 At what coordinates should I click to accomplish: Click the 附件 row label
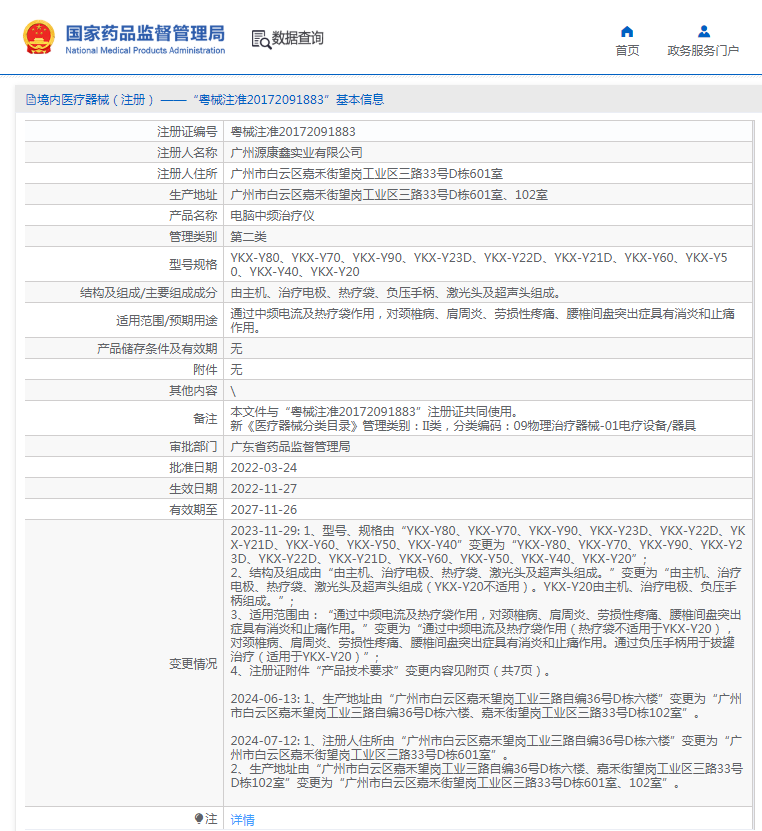point(206,369)
